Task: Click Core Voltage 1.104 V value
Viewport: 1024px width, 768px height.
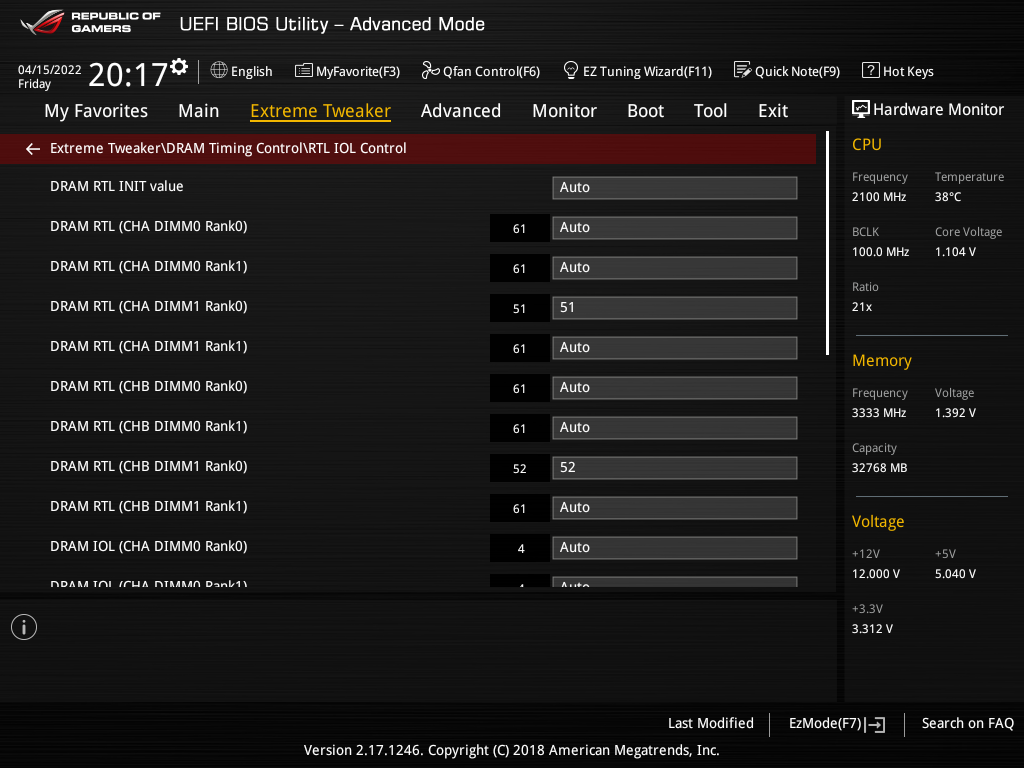Action: 955,251
